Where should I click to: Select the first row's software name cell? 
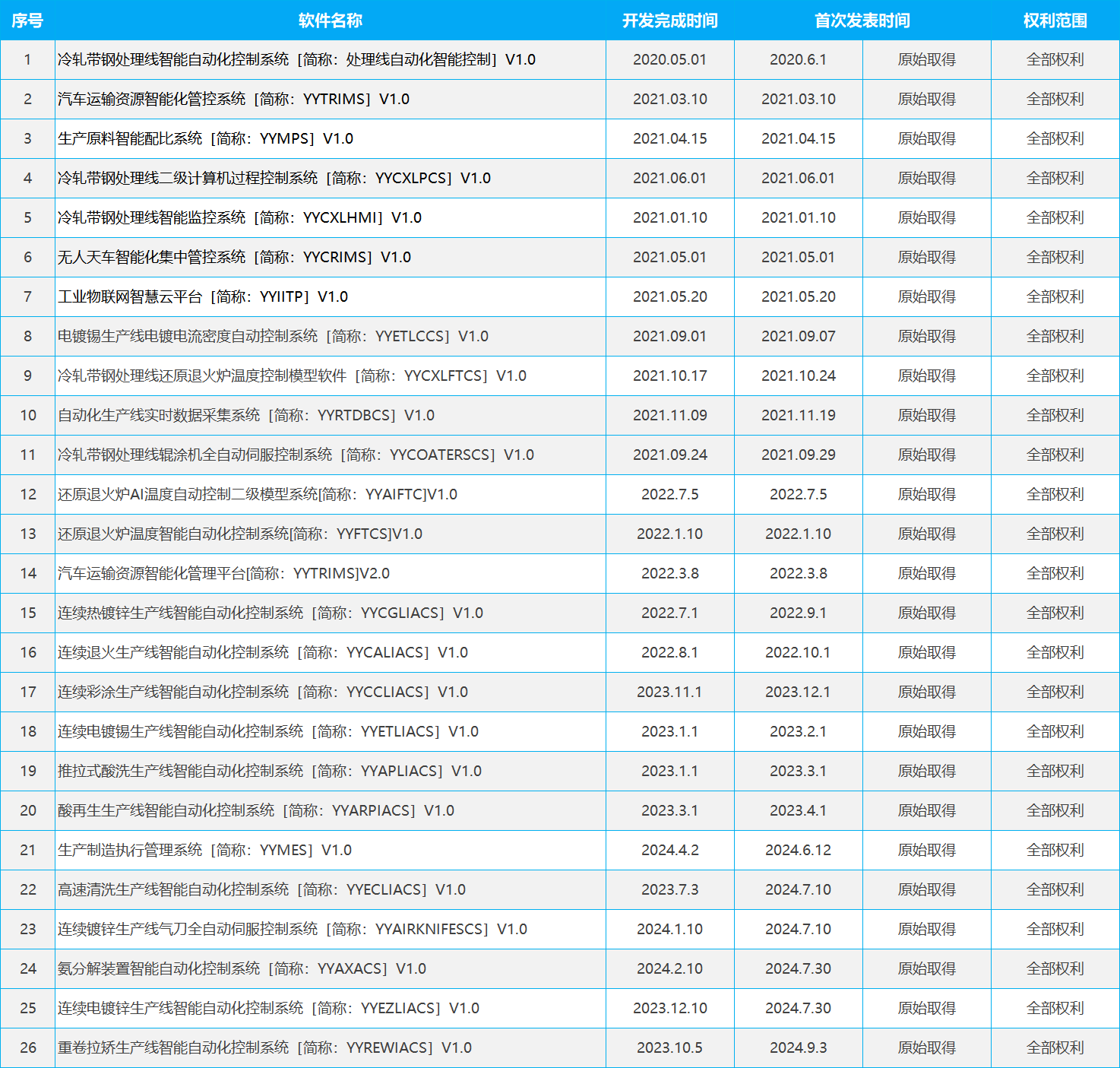(x=331, y=60)
